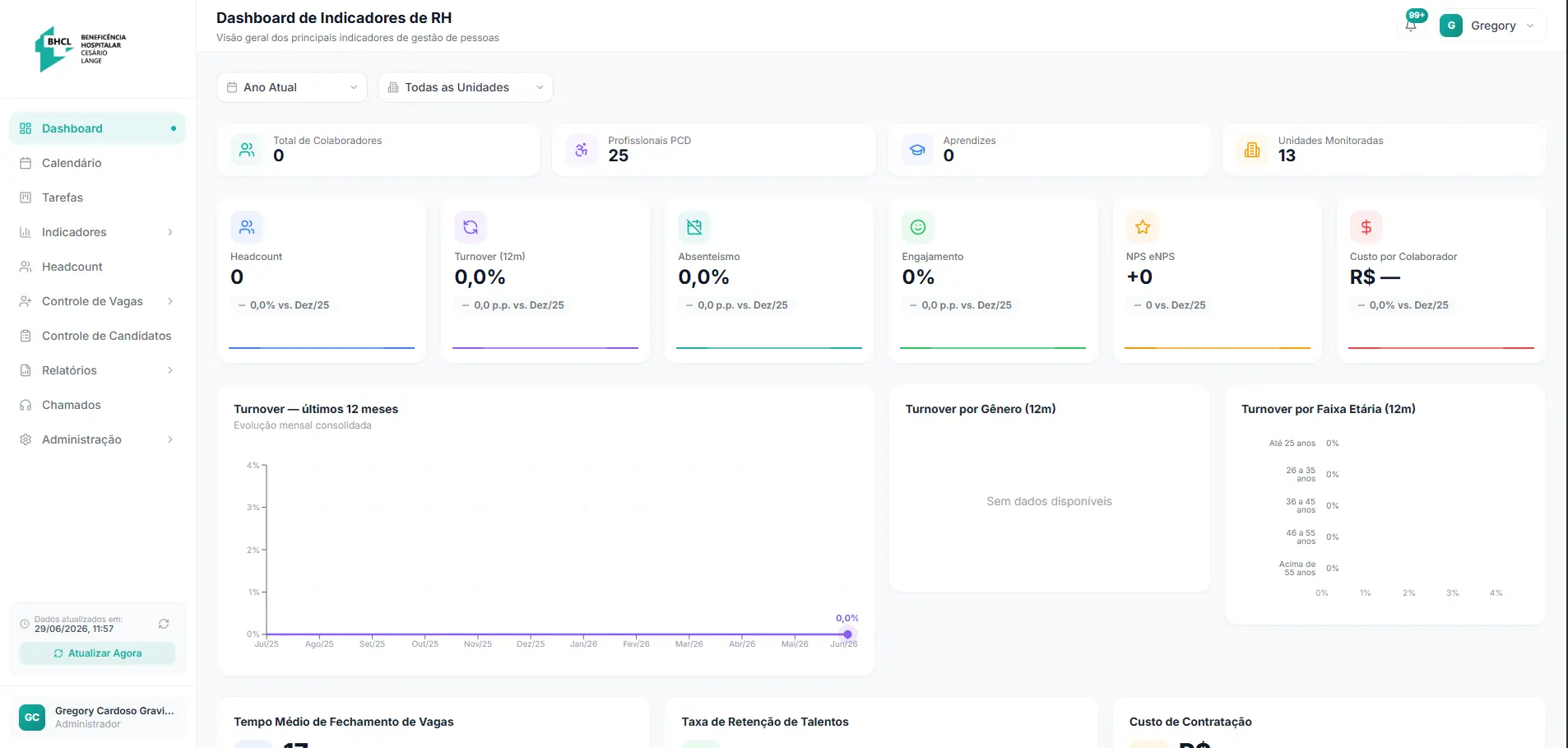Click the Engajamento smiley icon
Image resolution: width=1568 pixels, height=748 pixels.
pos(918,227)
